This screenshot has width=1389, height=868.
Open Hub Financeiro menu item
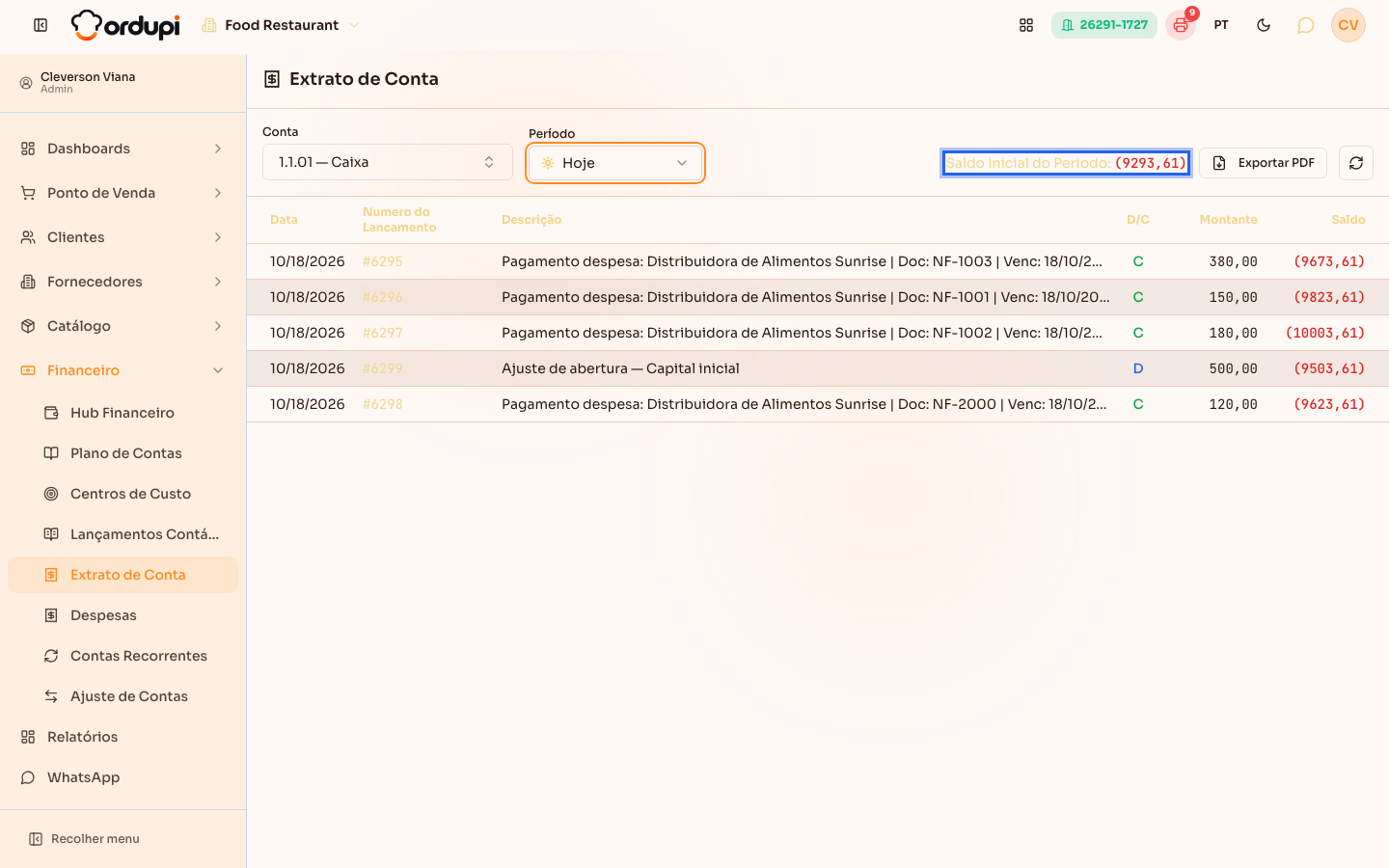click(x=123, y=413)
